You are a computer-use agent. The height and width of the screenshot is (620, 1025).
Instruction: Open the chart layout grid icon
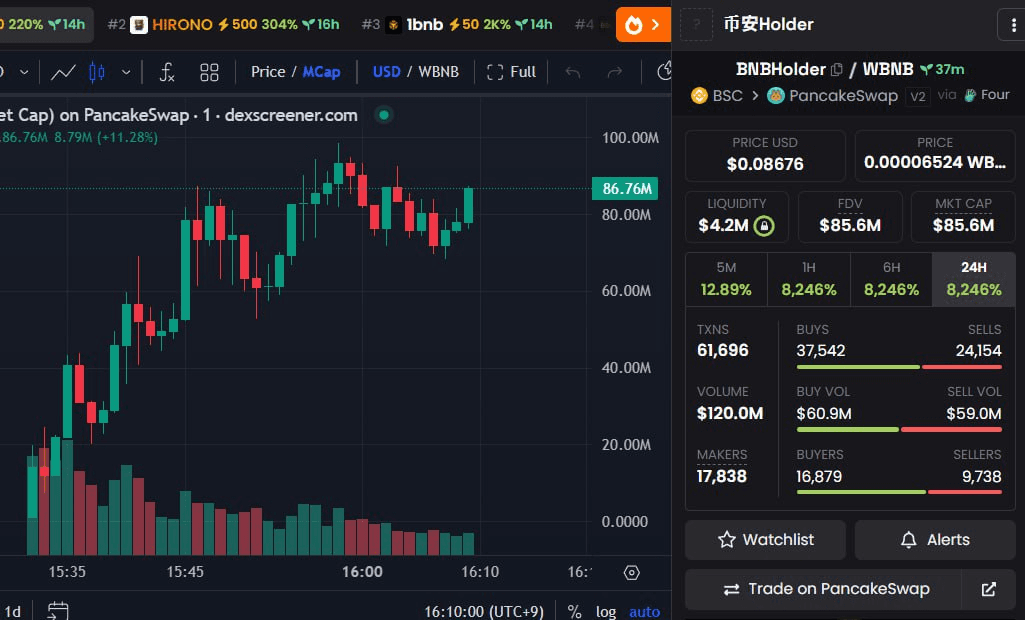tap(209, 72)
